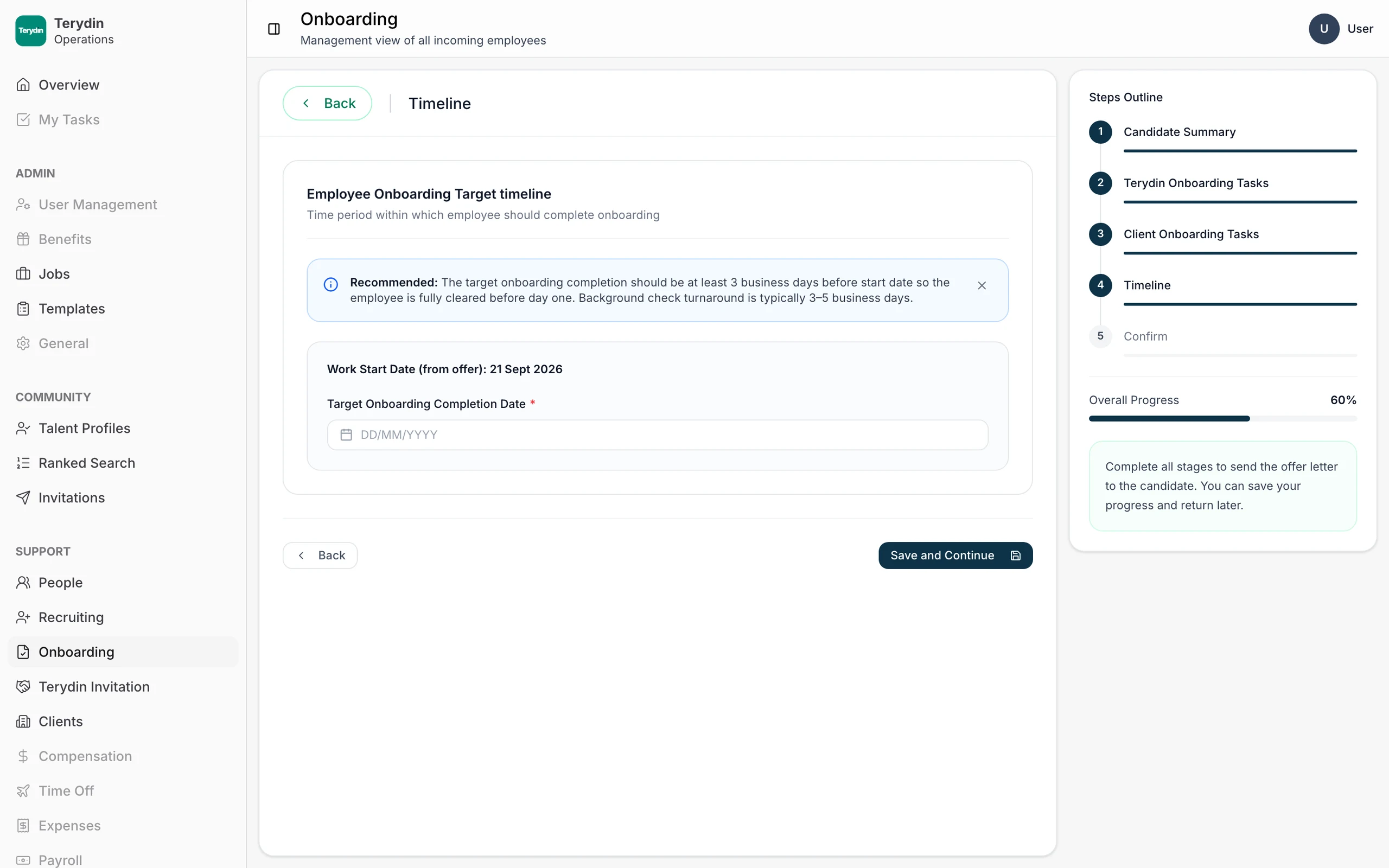Click the Benefits gift icon

[x=23, y=239]
